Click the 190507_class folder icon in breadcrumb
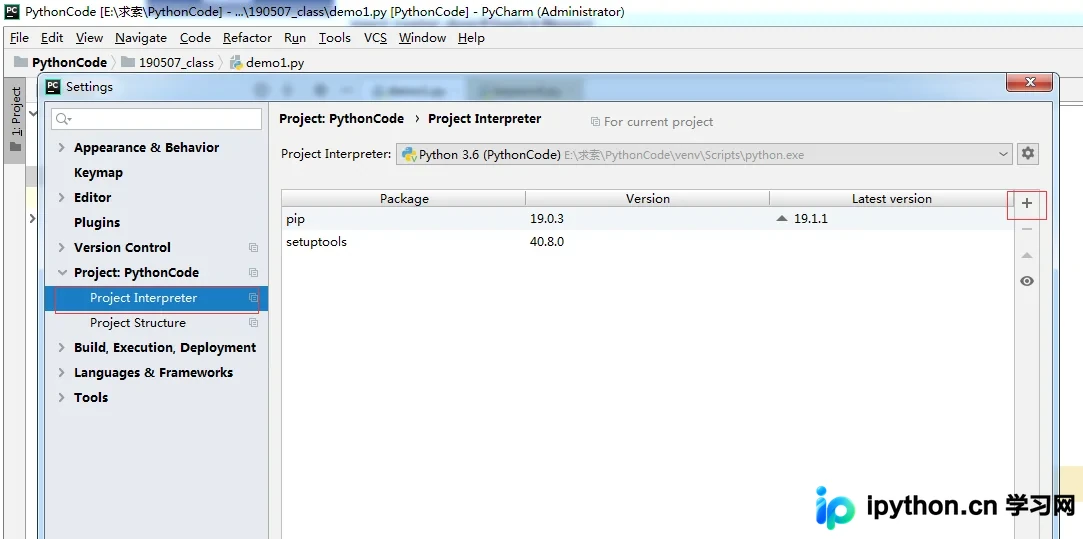This screenshot has width=1083, height=539. (x=128, y=62)
